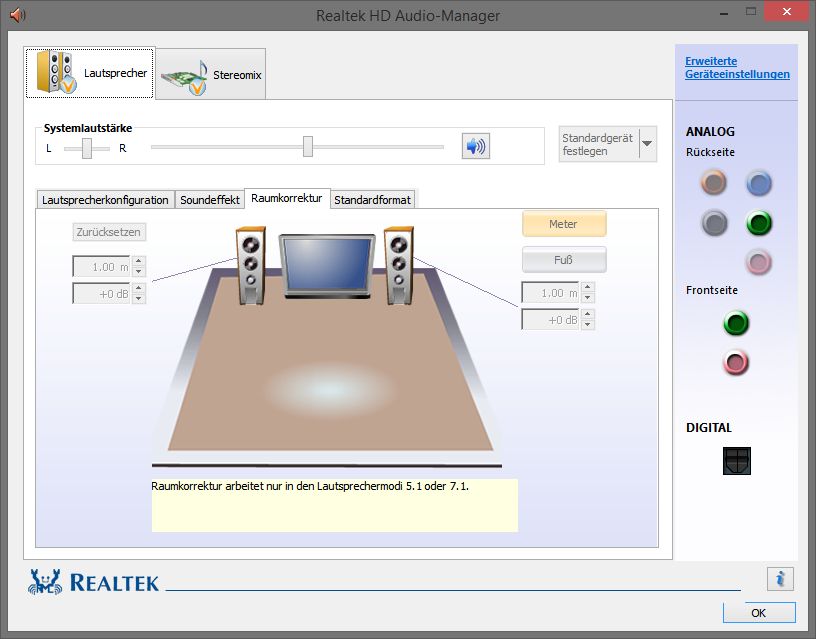The width and height of the screenshot is (816, 639).
Task: Click OK to close the dialog
Action: (x=759, y=613)
